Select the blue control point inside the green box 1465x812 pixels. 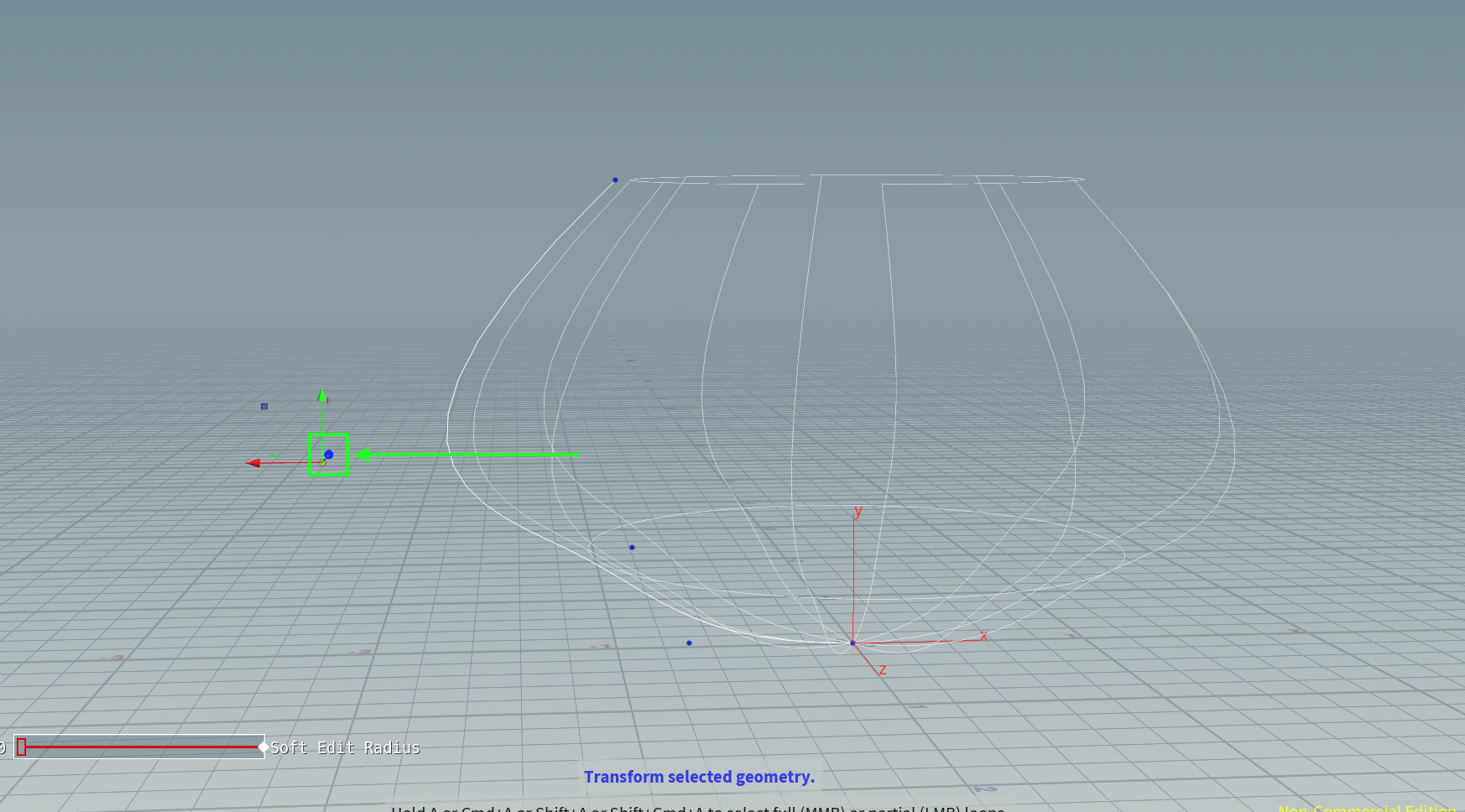tap(328, 454)
